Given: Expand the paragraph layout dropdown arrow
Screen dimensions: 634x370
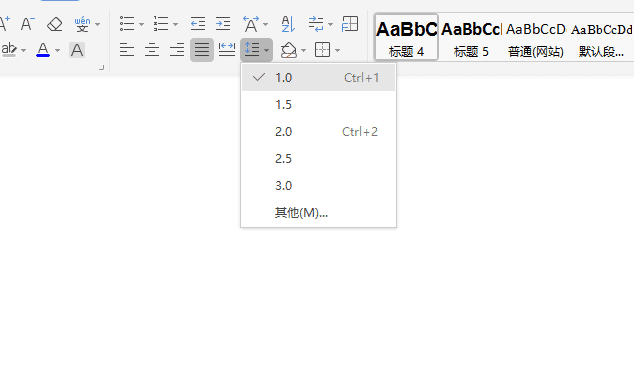Looking at the screenshot, I should [x=330, y=25].
